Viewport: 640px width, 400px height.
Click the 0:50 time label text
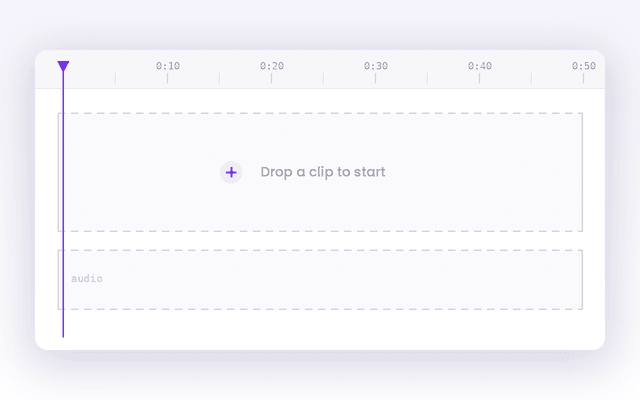point(584,66)
